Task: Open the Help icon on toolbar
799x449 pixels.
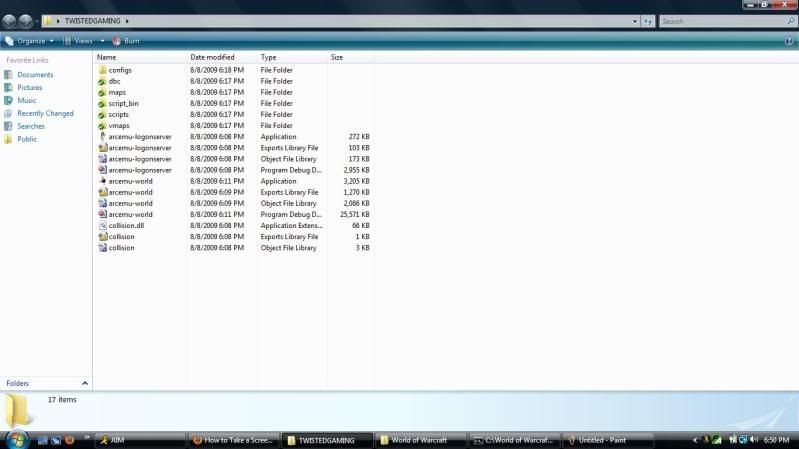Action: pyautogui.click(x=789, y=41)
